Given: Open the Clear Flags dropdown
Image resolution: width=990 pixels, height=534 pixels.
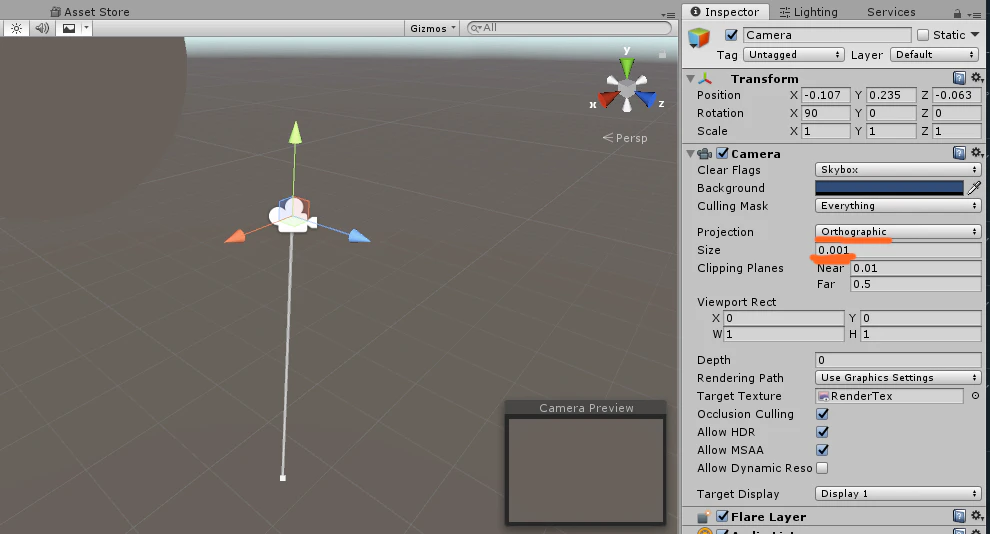Looking at the screenshot, I should click(x=898, y=170).
